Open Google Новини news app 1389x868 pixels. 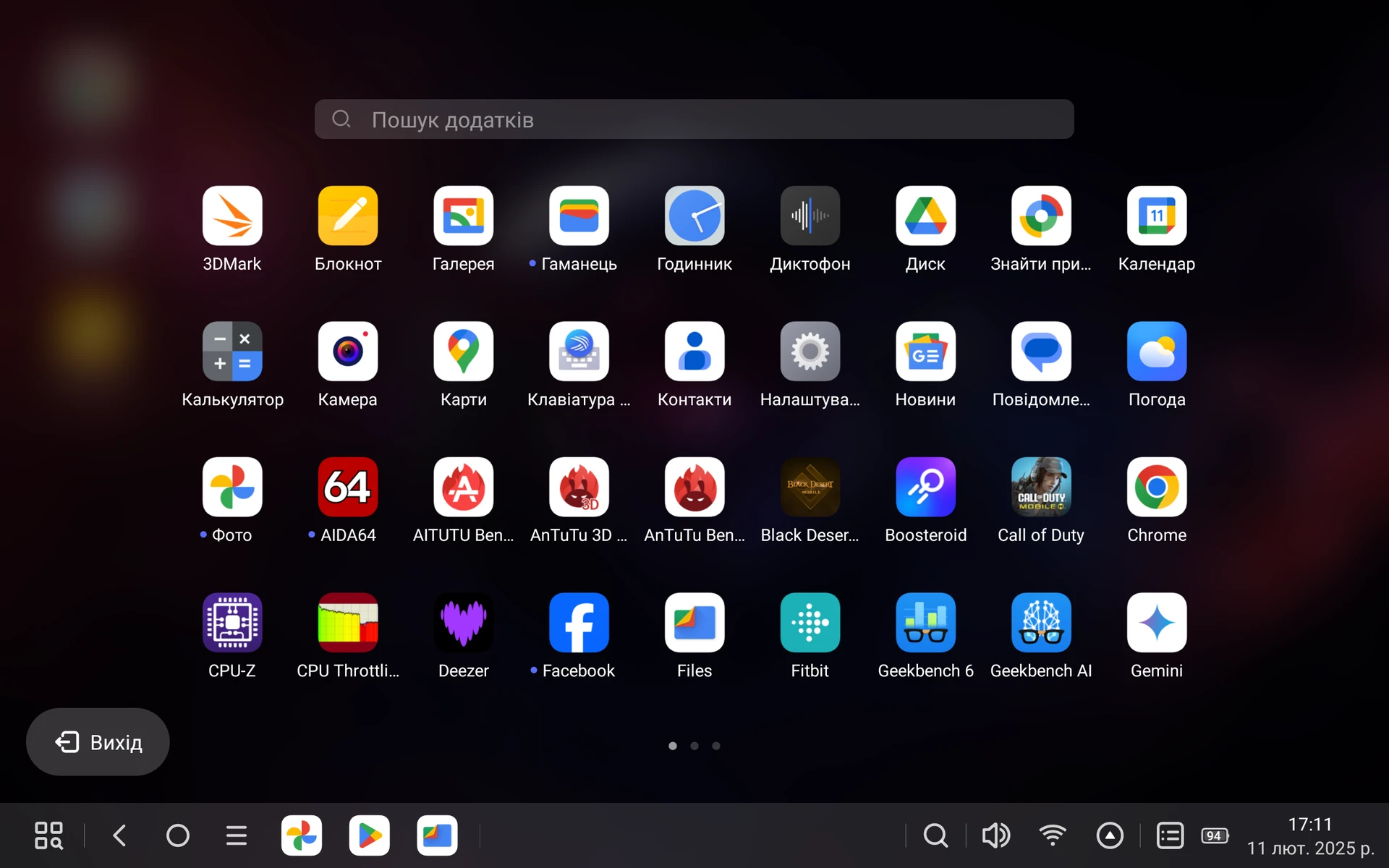tap(925, 351)
